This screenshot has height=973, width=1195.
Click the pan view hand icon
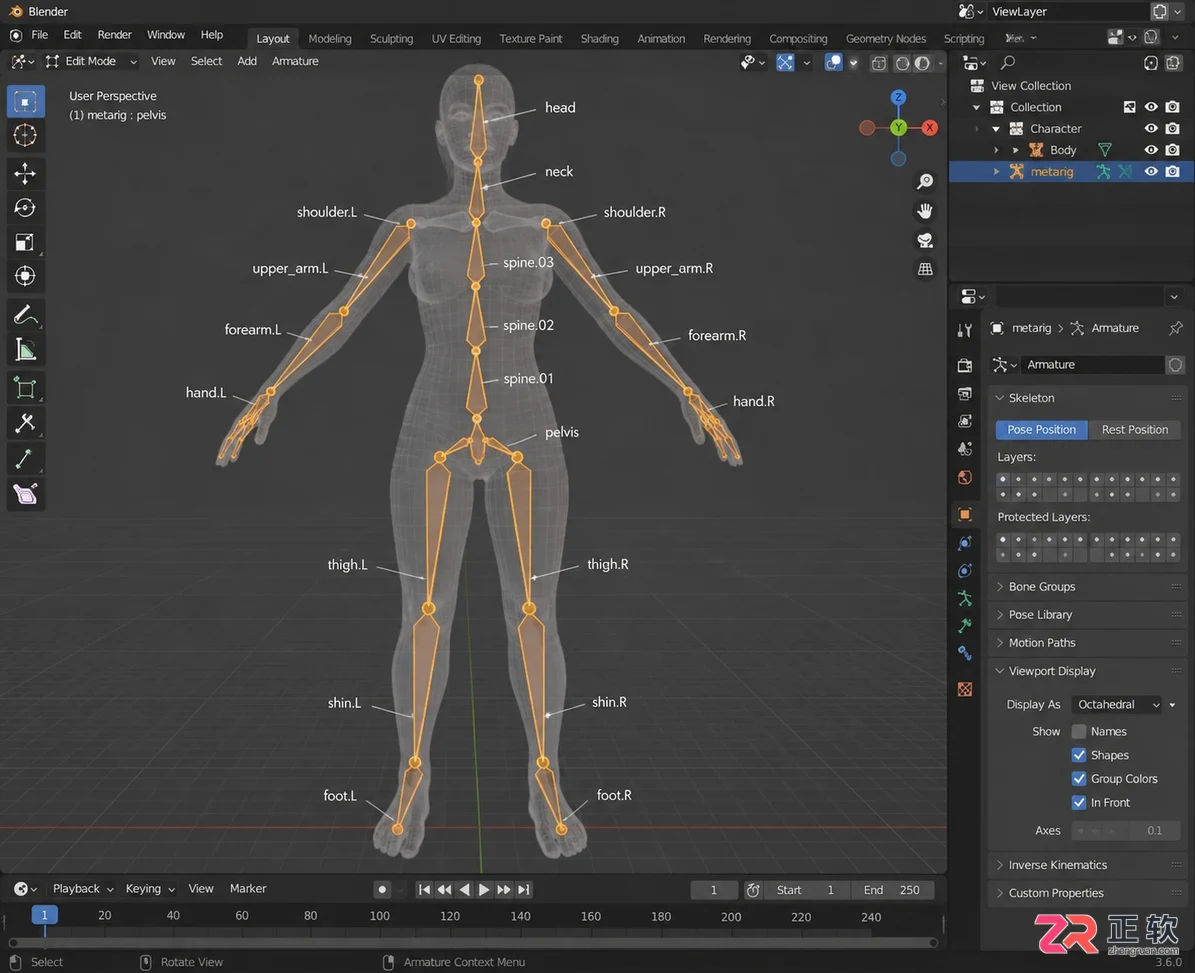(925, 211)
